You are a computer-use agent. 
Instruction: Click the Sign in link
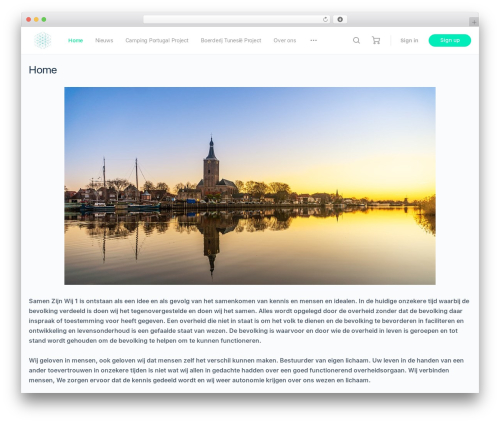tap(409, 40)
